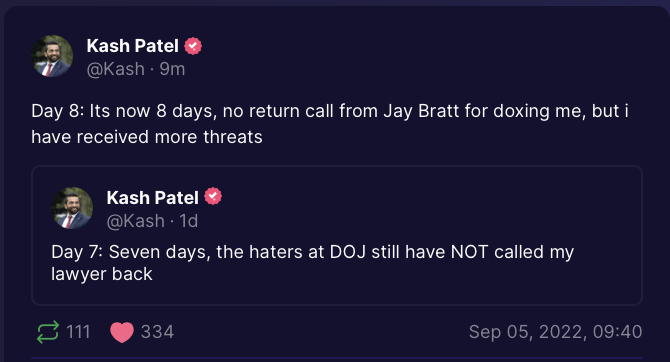
Task: Click the pink heart like icon
Action: pos(122,332)
